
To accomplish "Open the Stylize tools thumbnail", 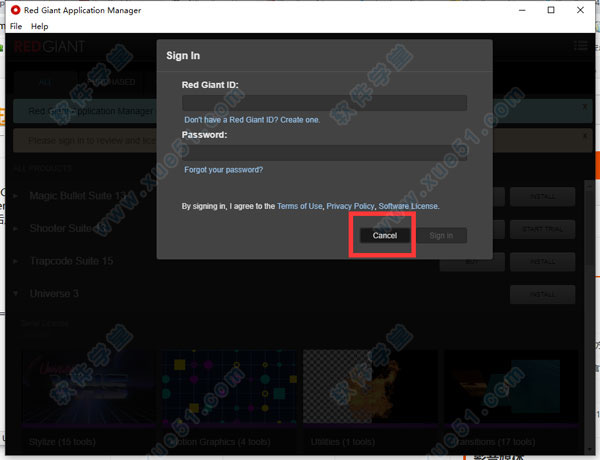I will click(88, 387).
